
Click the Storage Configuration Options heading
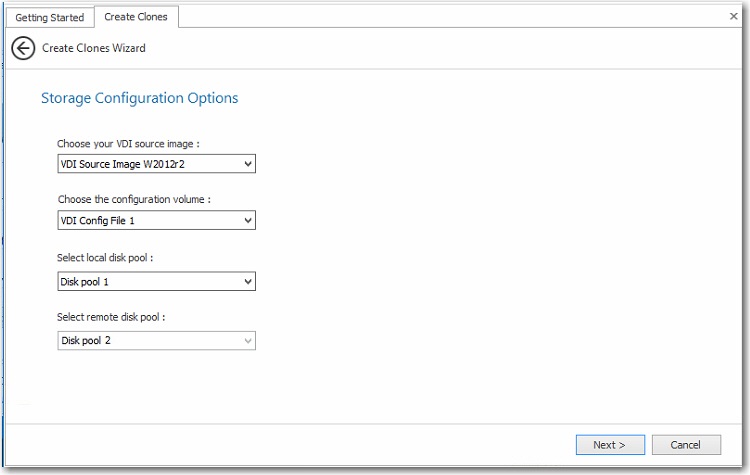click(139, 98)
